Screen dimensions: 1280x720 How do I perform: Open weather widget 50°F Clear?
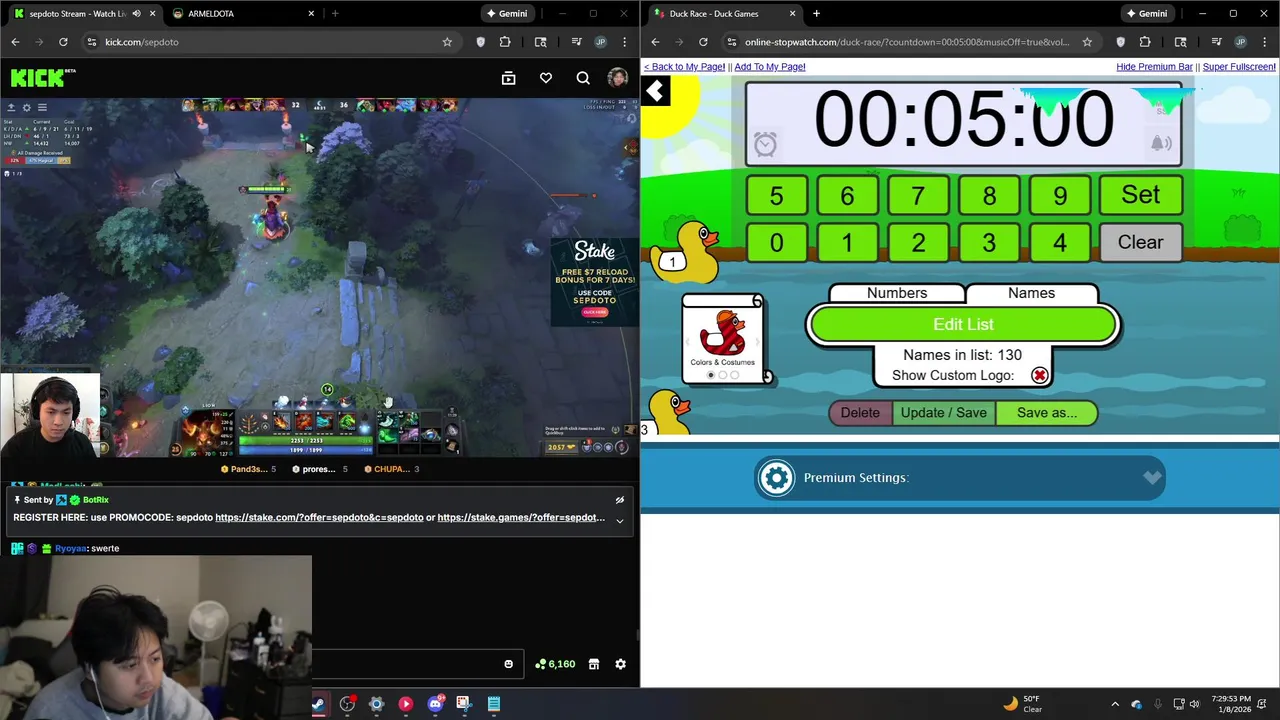1022,704
